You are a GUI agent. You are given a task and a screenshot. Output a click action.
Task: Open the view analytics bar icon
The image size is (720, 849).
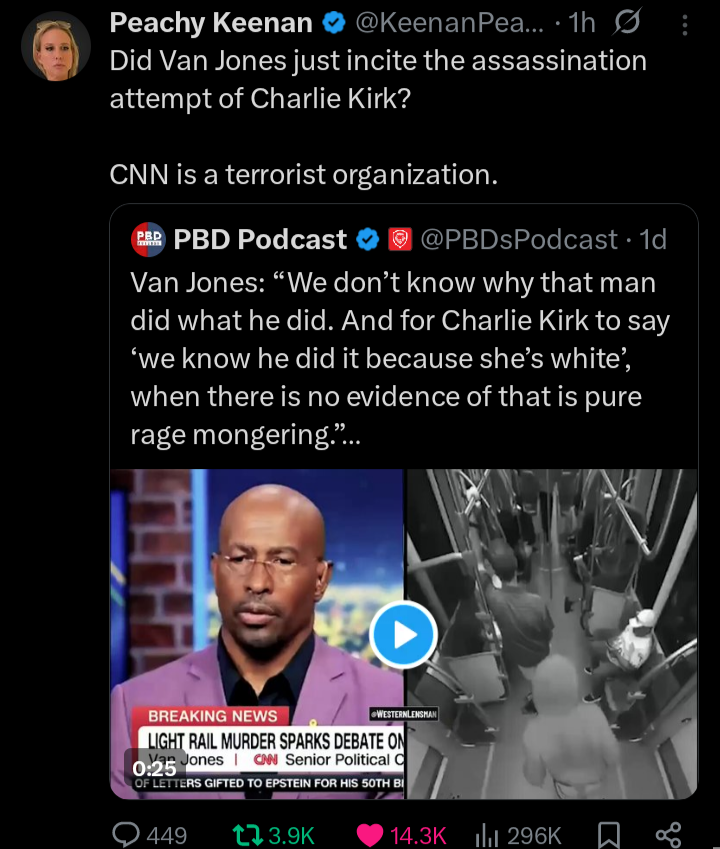click(x=487, y=835)
